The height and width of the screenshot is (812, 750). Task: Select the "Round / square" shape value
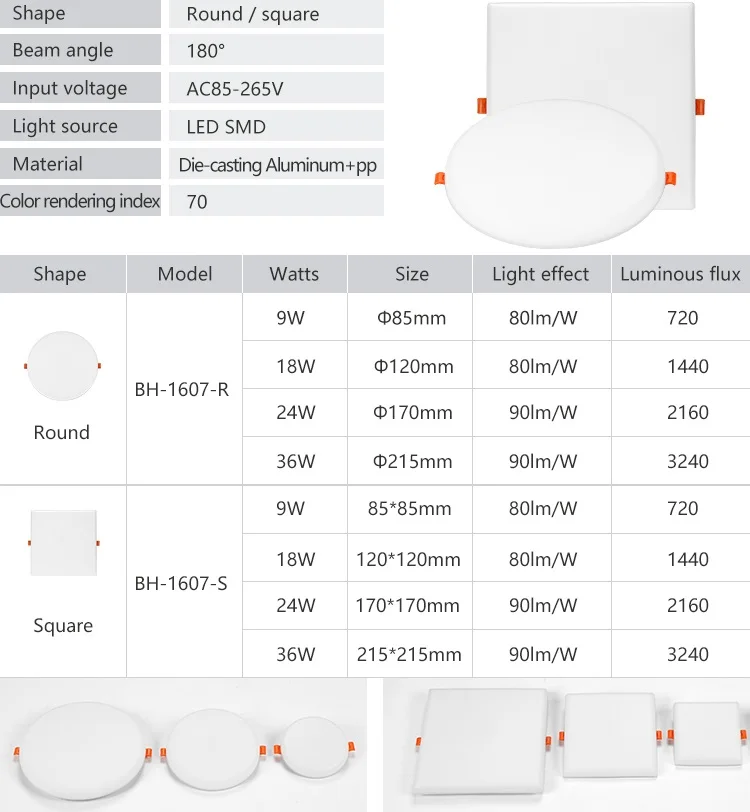[x=253, y=14]
